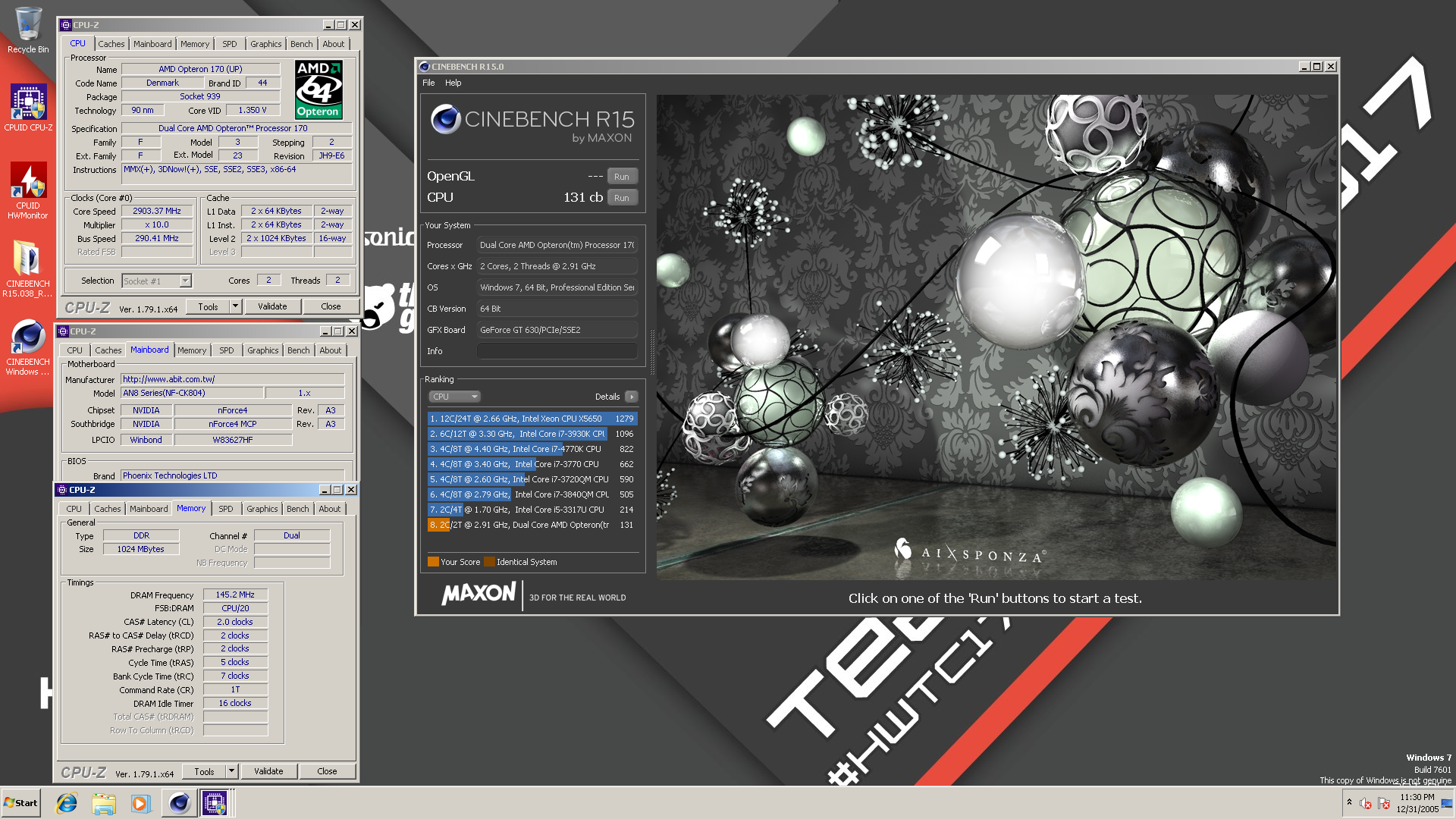The width and height of the screenshot is (1456, 819).
Task: Click the Start button
Action: [20, 803]
